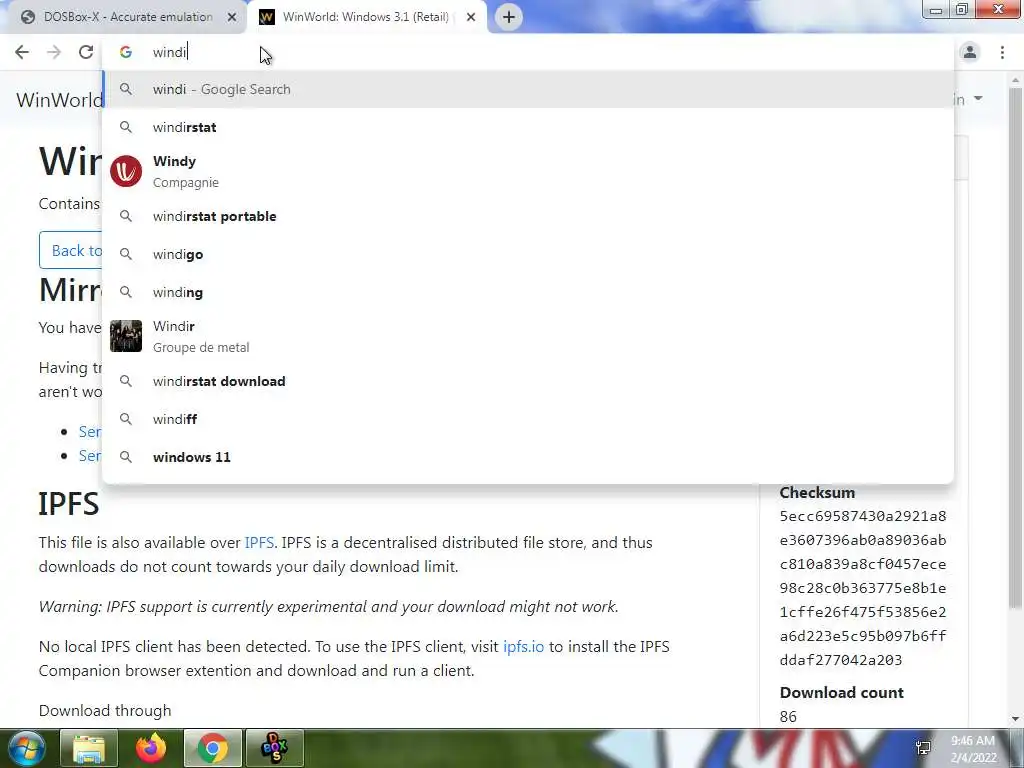Open the Windows Start menu orb
This screenshot has height=768, width=1024.
click(25, 748)
